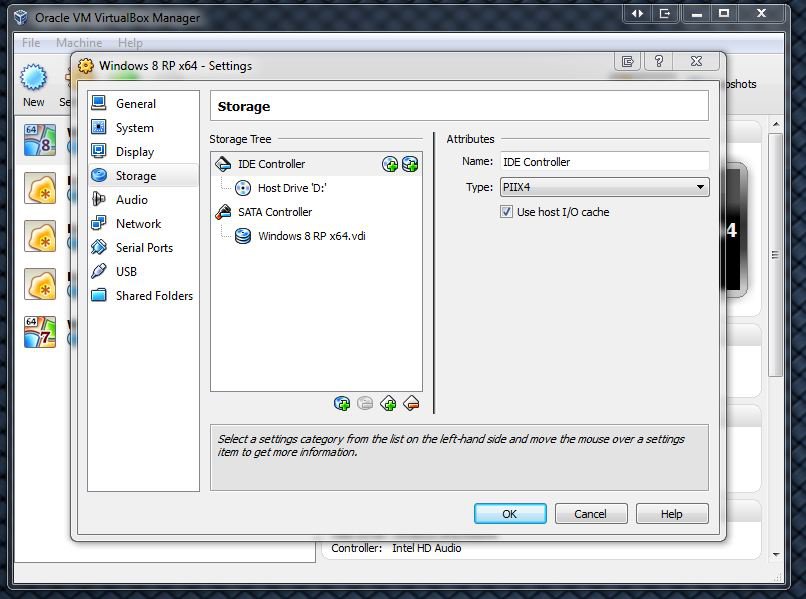Click Remove Controller icon below storage tree
The height and width of the screenshot is (599, 806).
coord(411,404)
